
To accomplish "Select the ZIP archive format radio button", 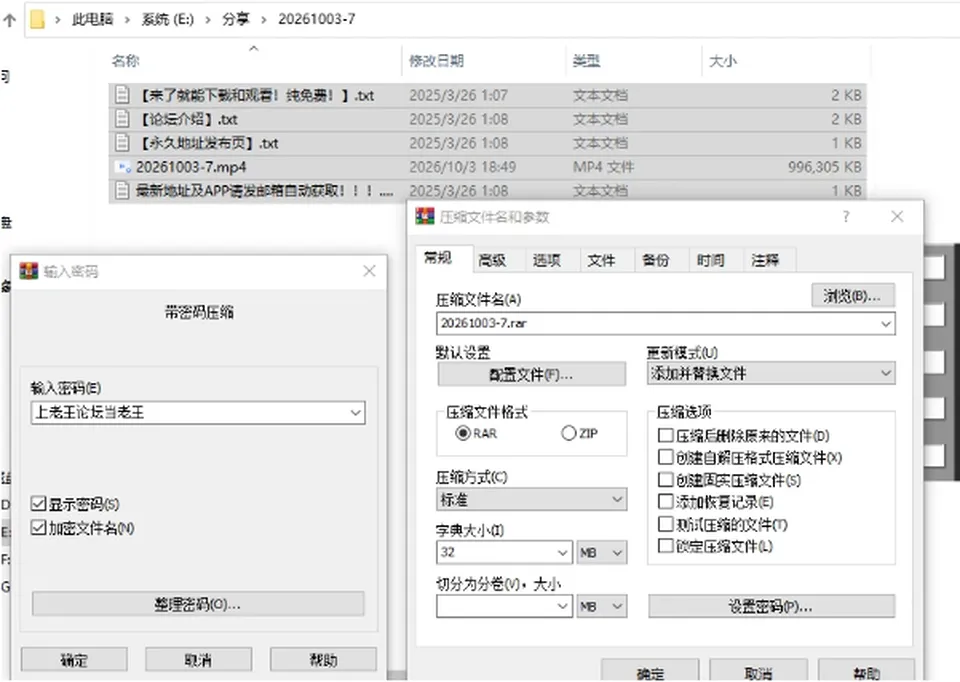I will [568, 433].
